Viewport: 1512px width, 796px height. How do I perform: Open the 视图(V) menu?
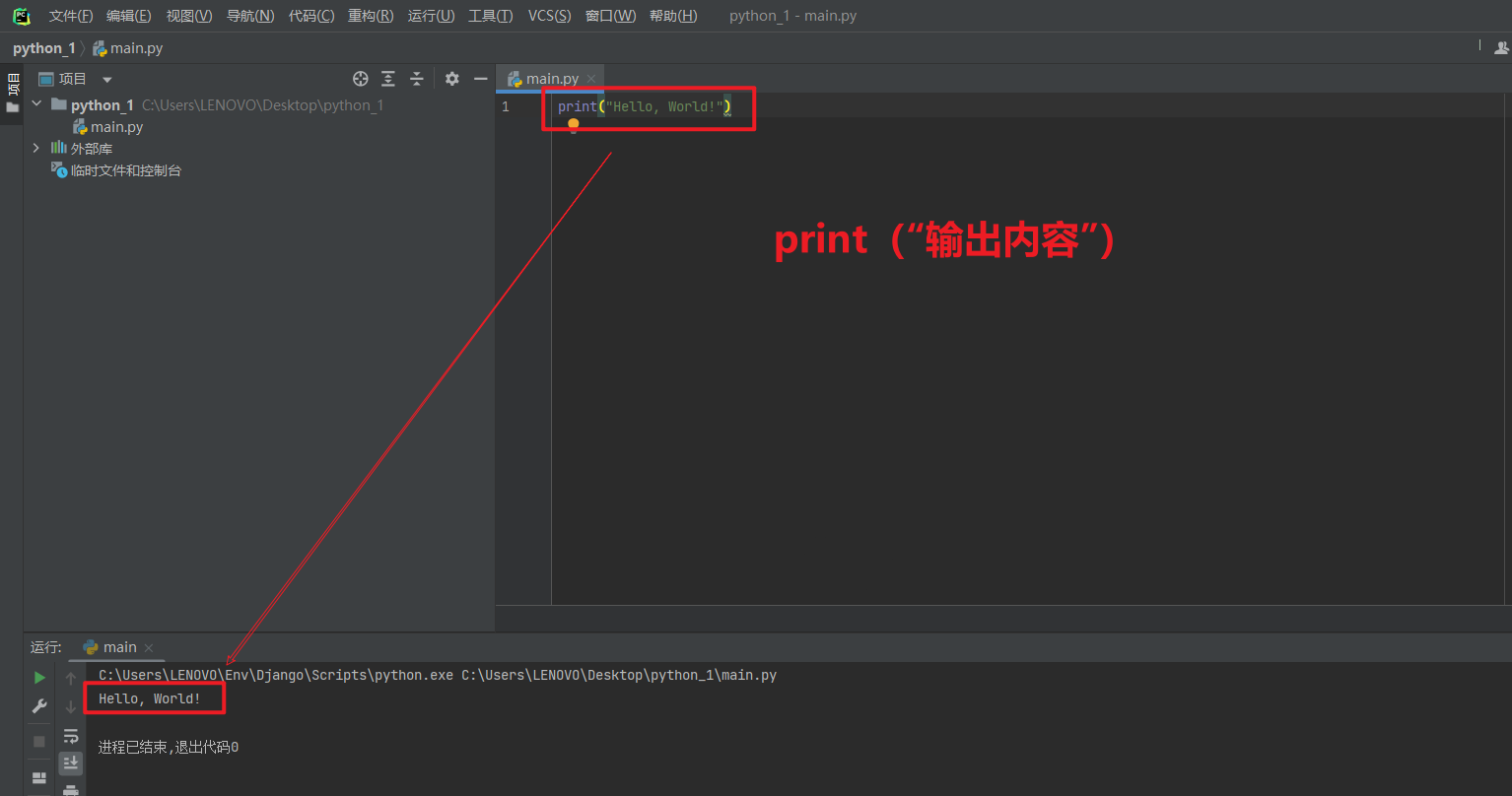click(x=189, y=16)
